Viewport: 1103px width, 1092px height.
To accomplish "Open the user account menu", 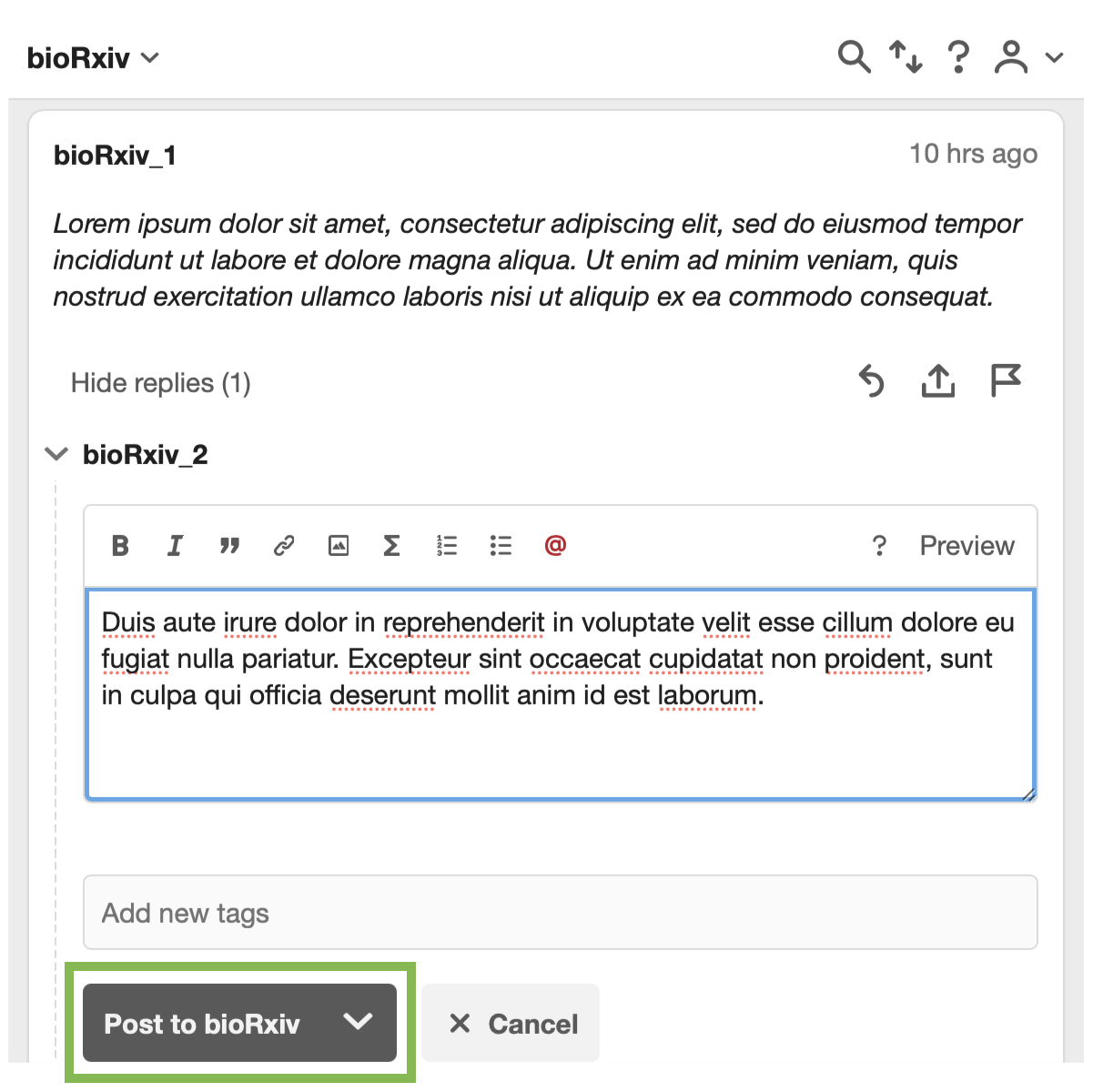I will (x=1028, y=57).
